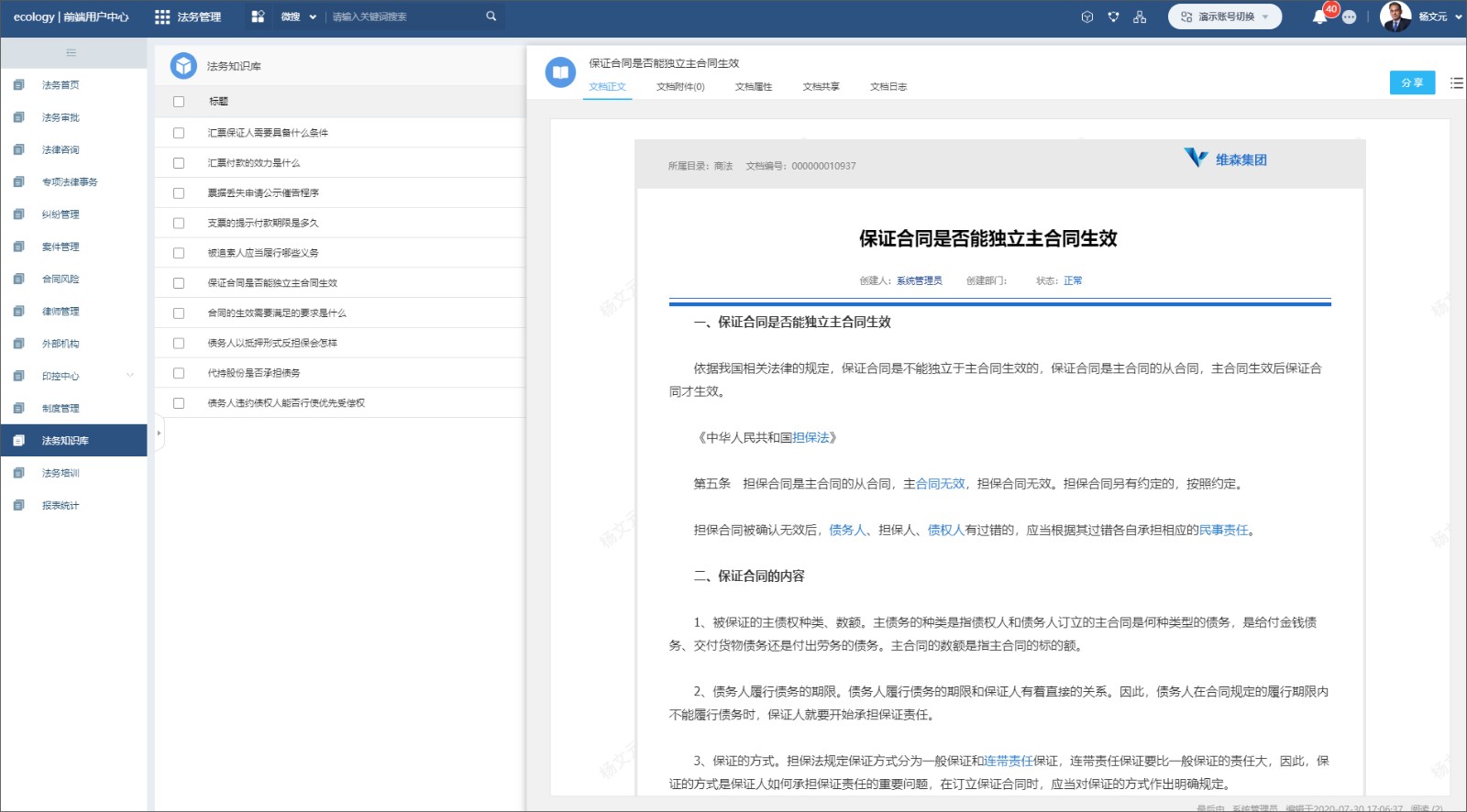Image resolution: width=1467 pixels, height=812 pixels.
Task: Click the three-node network icon in top bar
Action: tap(1113, 16)
